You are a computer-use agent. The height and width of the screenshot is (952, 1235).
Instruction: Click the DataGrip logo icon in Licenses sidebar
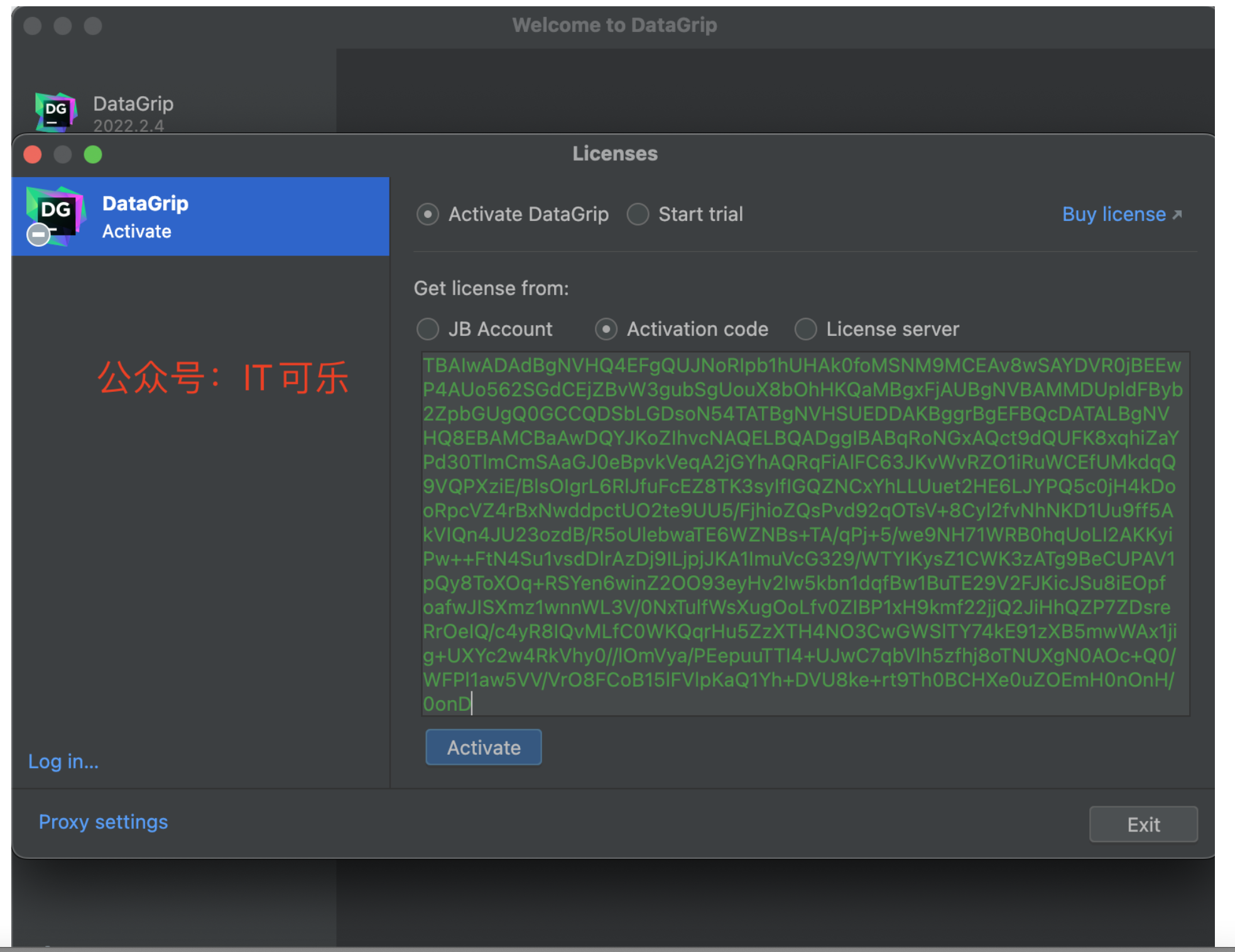[x=57, y=212]
